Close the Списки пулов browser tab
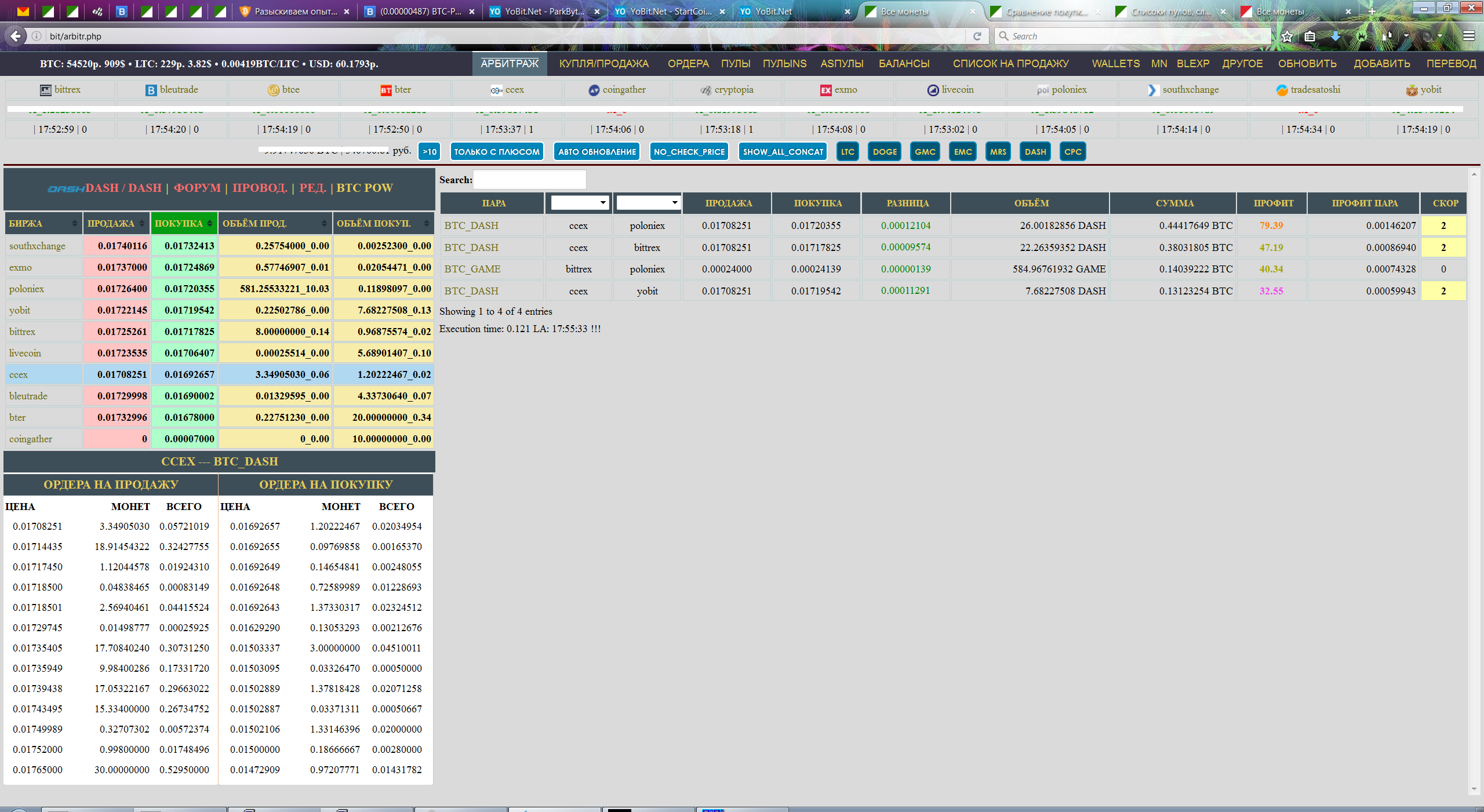This screenshot has height=812, width=1484. 1223,12
